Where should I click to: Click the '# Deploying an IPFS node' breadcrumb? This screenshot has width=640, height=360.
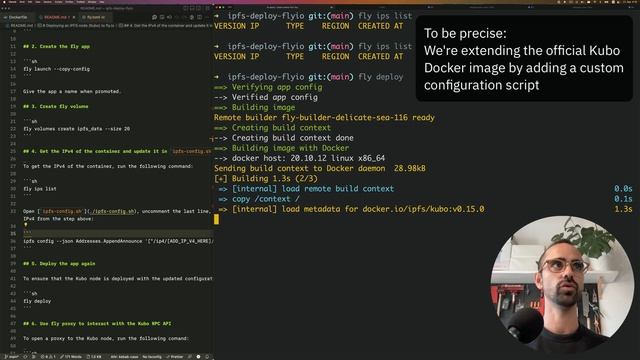pos(76,25)
